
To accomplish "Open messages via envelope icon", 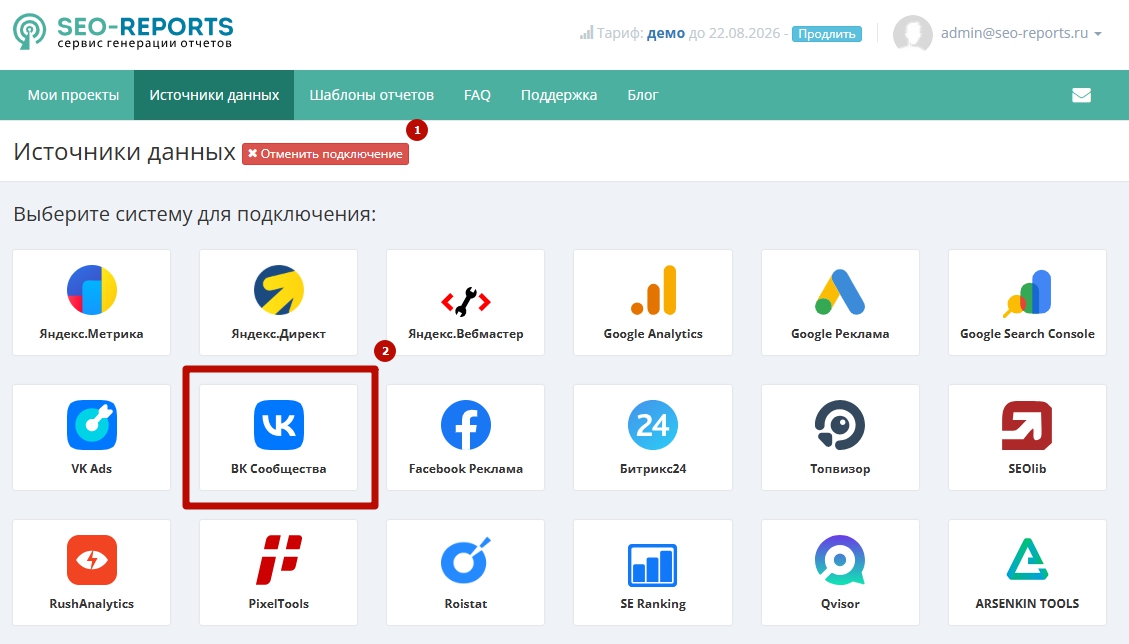I will pos(1081,95).
